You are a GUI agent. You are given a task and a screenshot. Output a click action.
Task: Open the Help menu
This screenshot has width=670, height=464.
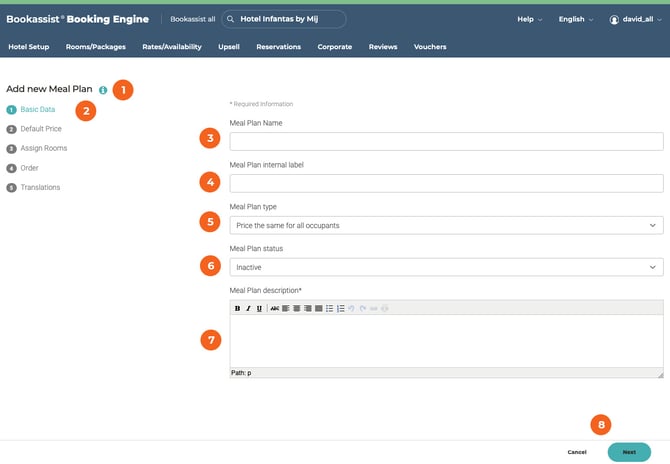tap(530, 19)
